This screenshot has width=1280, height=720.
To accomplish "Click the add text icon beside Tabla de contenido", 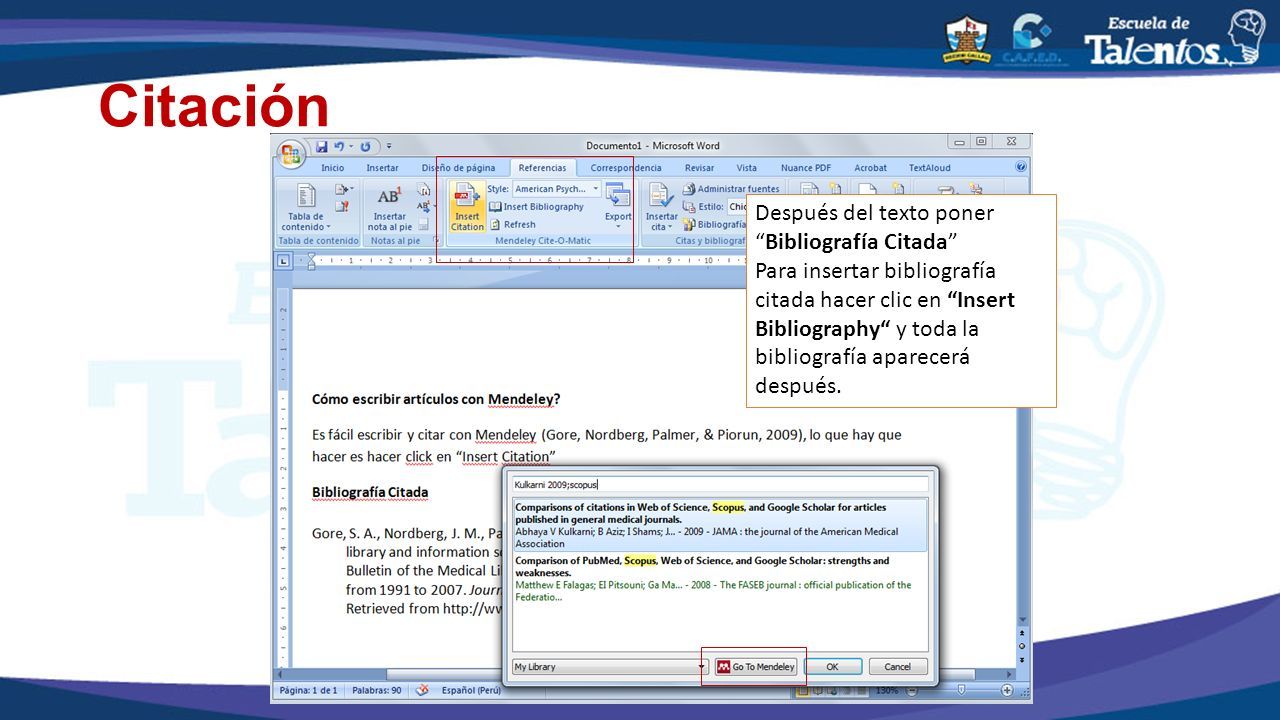I will tap(343, 189).
